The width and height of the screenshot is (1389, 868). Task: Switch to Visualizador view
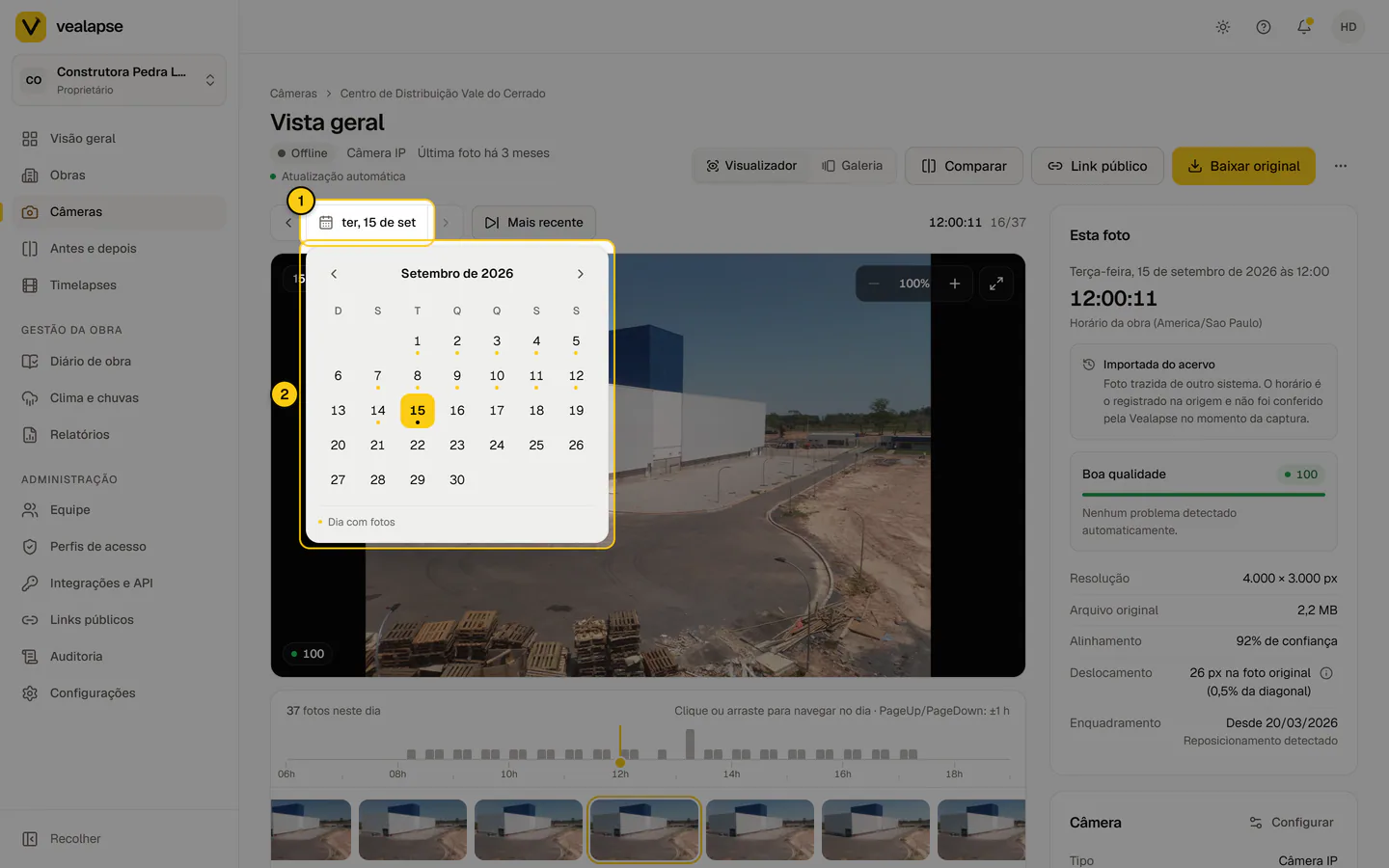(x=751, y=166)
